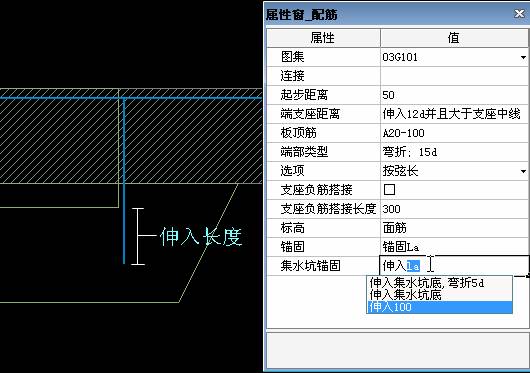Click the 集水坑锚固 input field
This screenshot has width=530, height=373.
point(454,266)
